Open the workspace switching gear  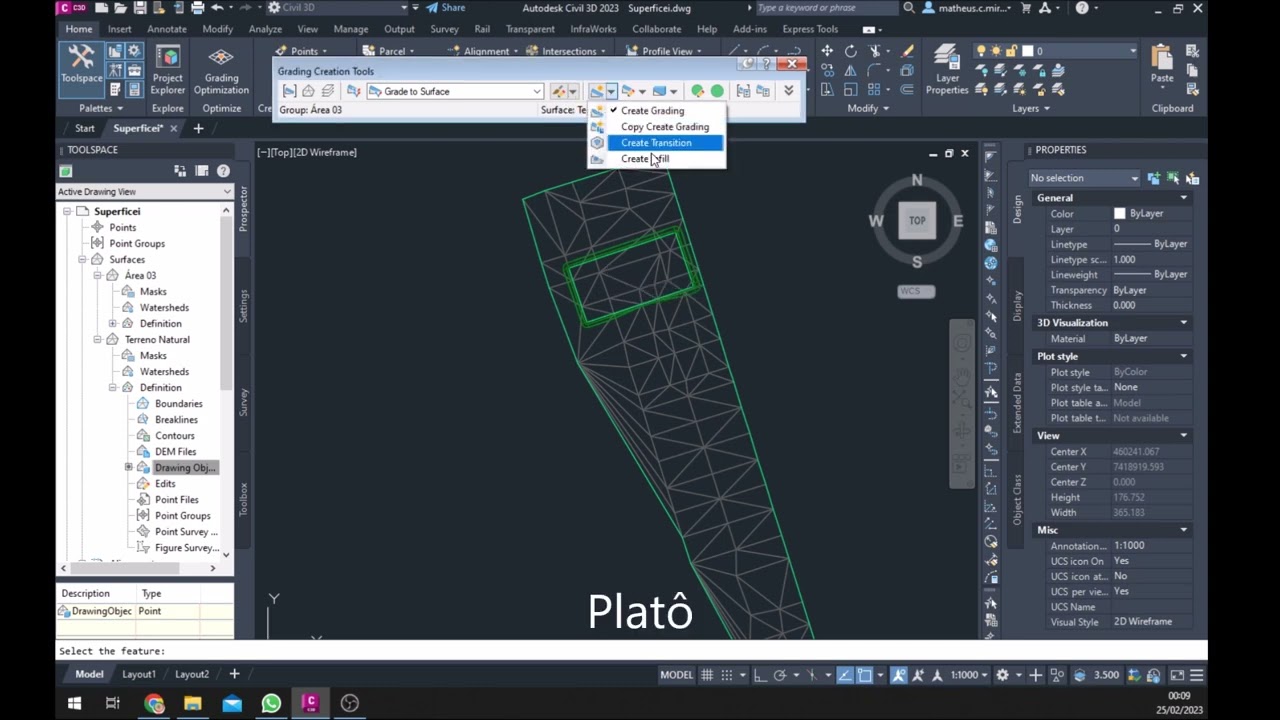(x=1002, y=675)
